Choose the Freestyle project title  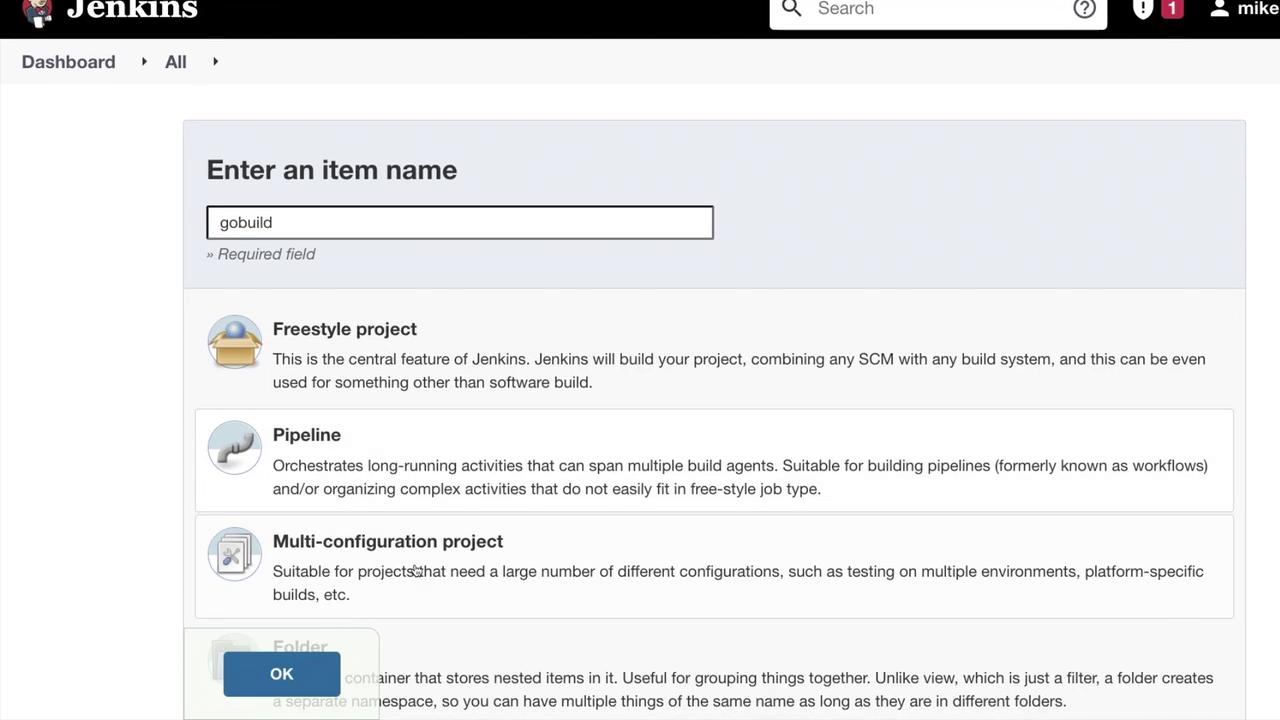[x=345, y=329]
